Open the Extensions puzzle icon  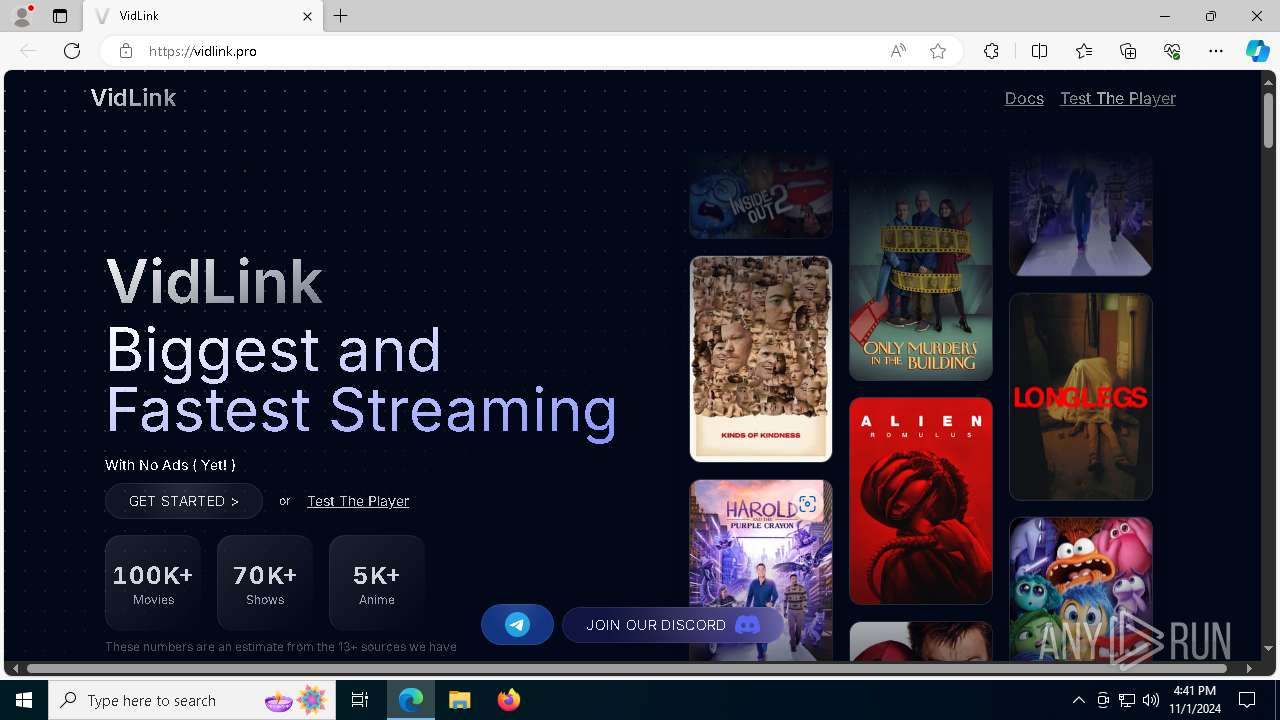[991, 51]
